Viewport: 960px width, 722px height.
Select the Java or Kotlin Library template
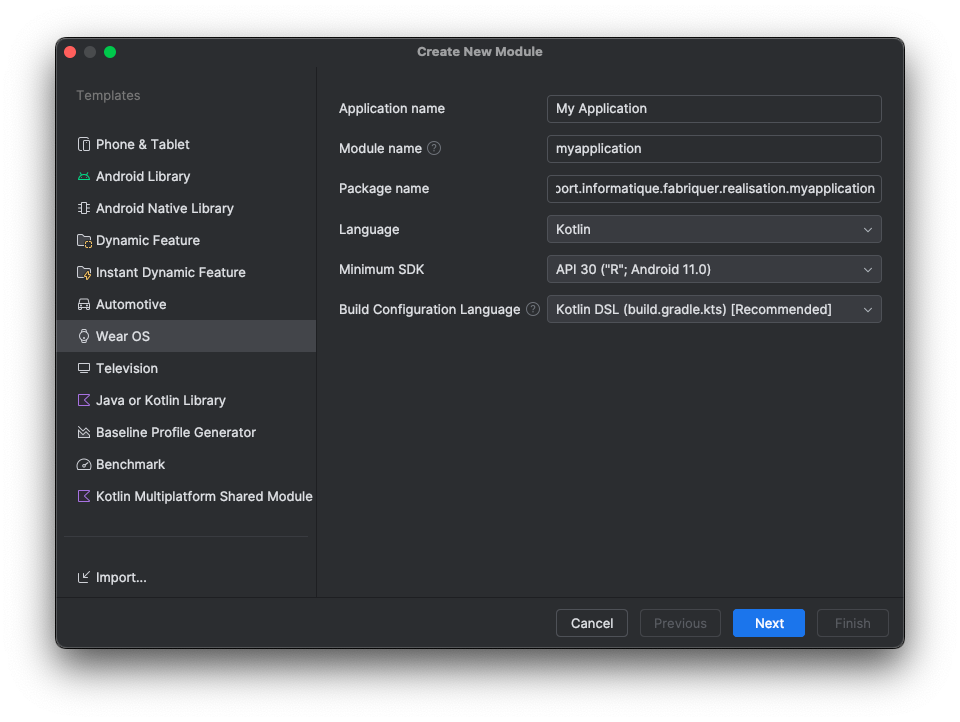160,400
